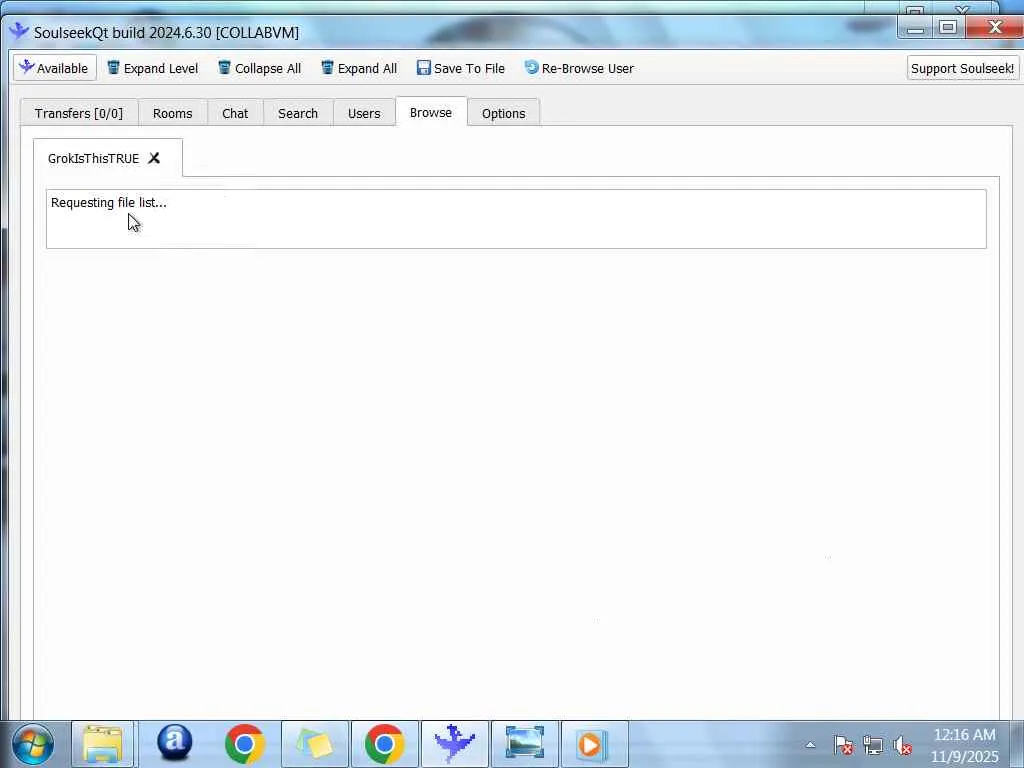The width and height of the screenshot is (1024, 768).
Task: Click the Soulseek taskbar icon
Action: pos(455,744)
